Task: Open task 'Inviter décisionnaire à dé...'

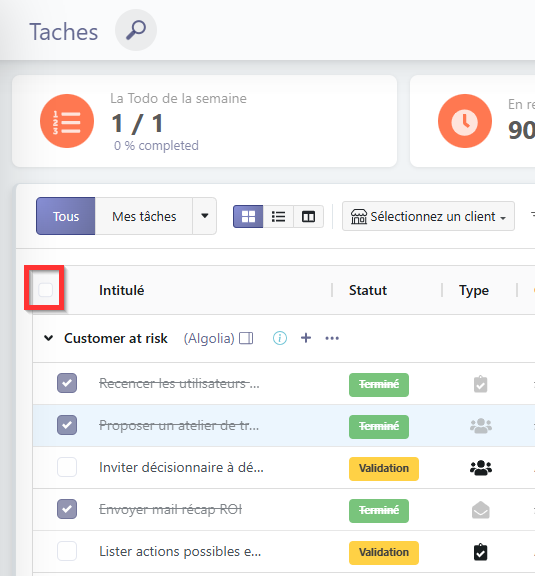Action: point(181,467)
